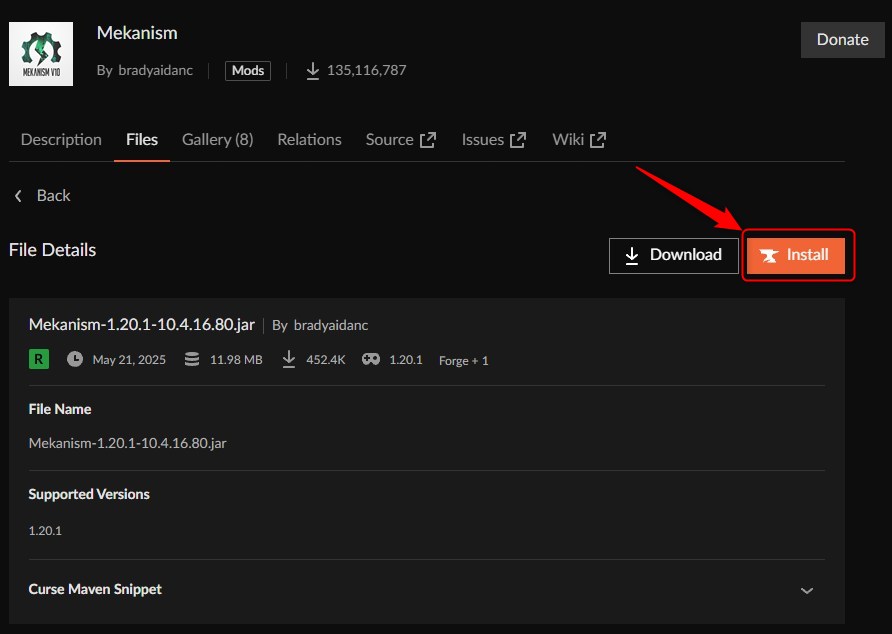Click the clock icon beside the upload date
Viewport: 892px width, 634px height.
(75, 359)
